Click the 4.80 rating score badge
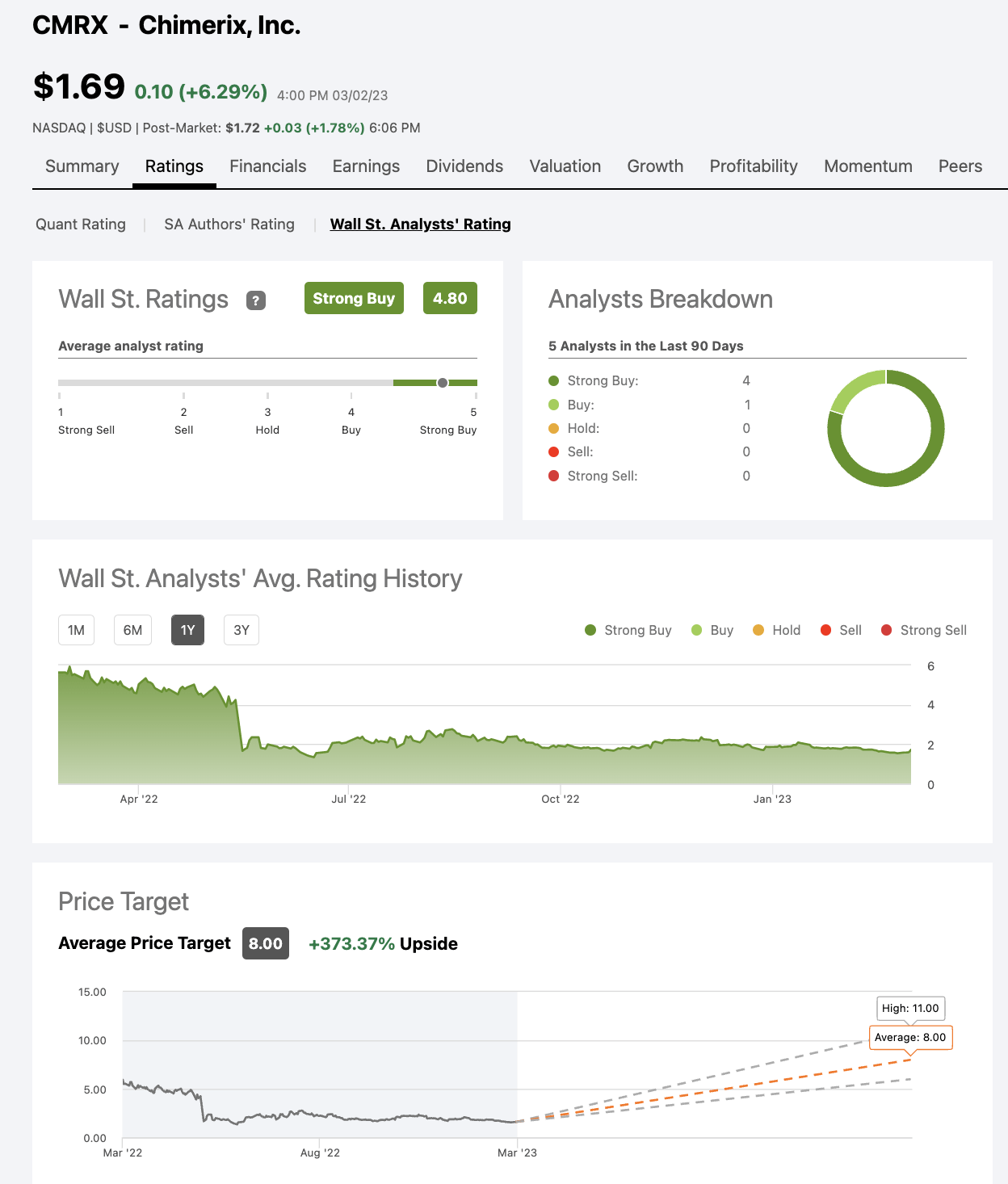Screen dimensions: 1008x1184 [450, 298]
